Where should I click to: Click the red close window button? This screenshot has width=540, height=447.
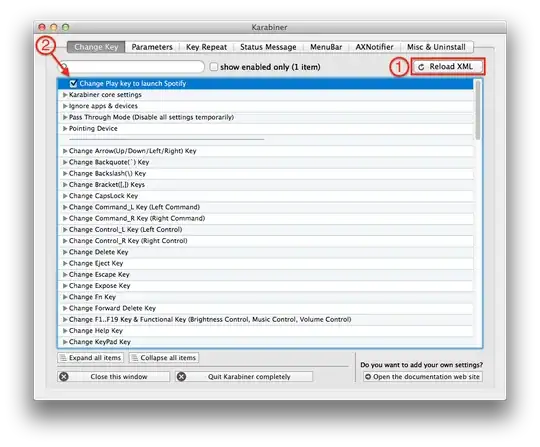point(42,27)
